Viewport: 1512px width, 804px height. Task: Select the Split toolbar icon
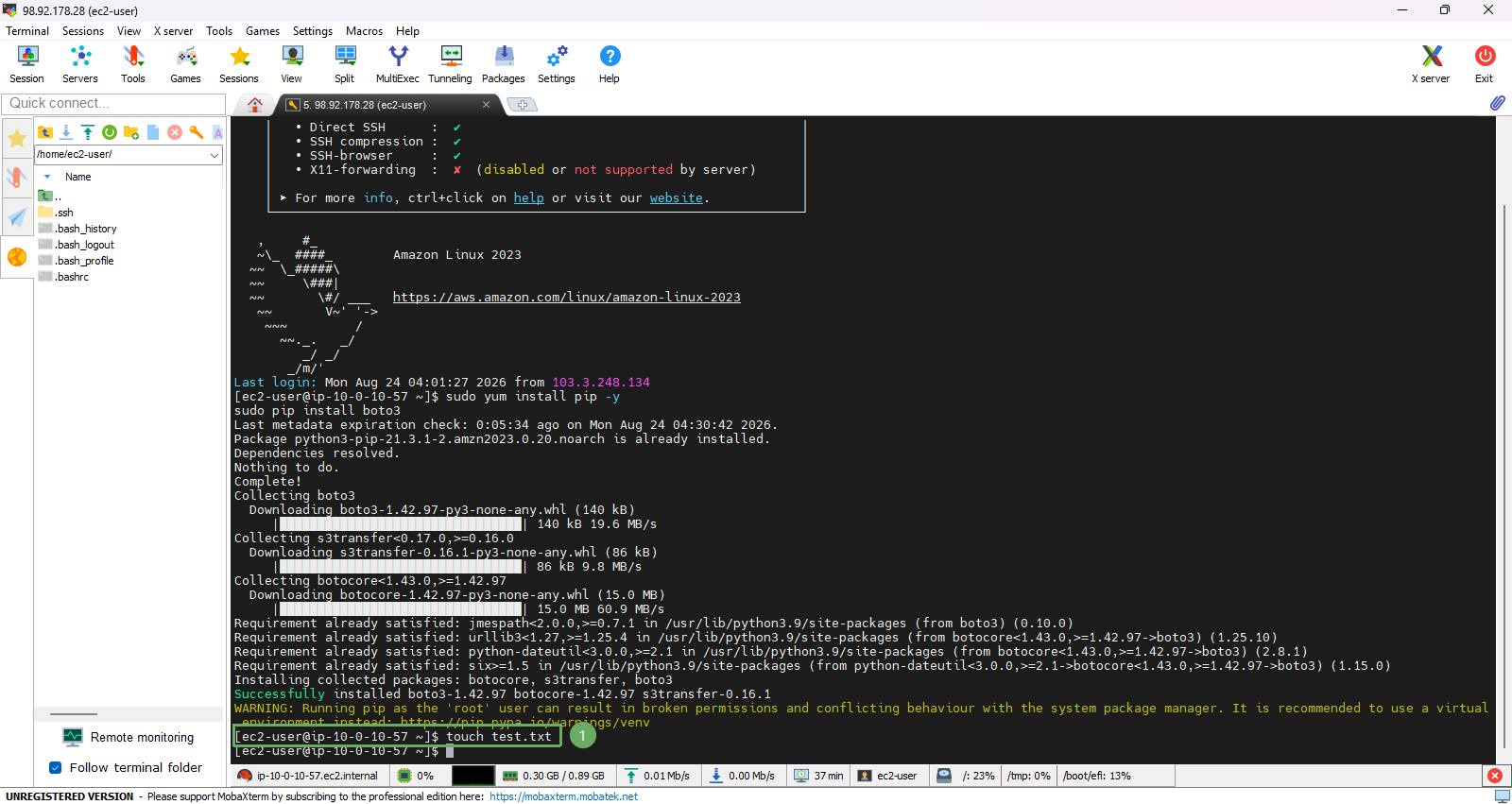tap(345, 64)
